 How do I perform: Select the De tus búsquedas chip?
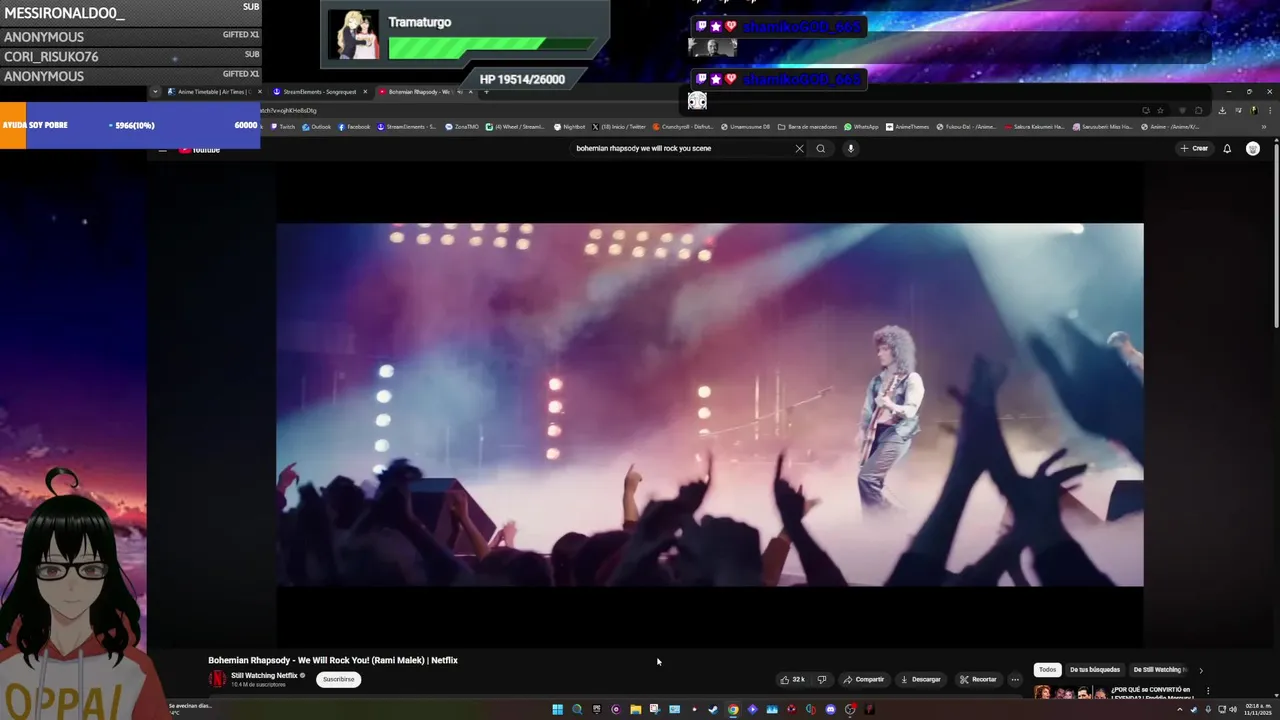point(1095,669)
